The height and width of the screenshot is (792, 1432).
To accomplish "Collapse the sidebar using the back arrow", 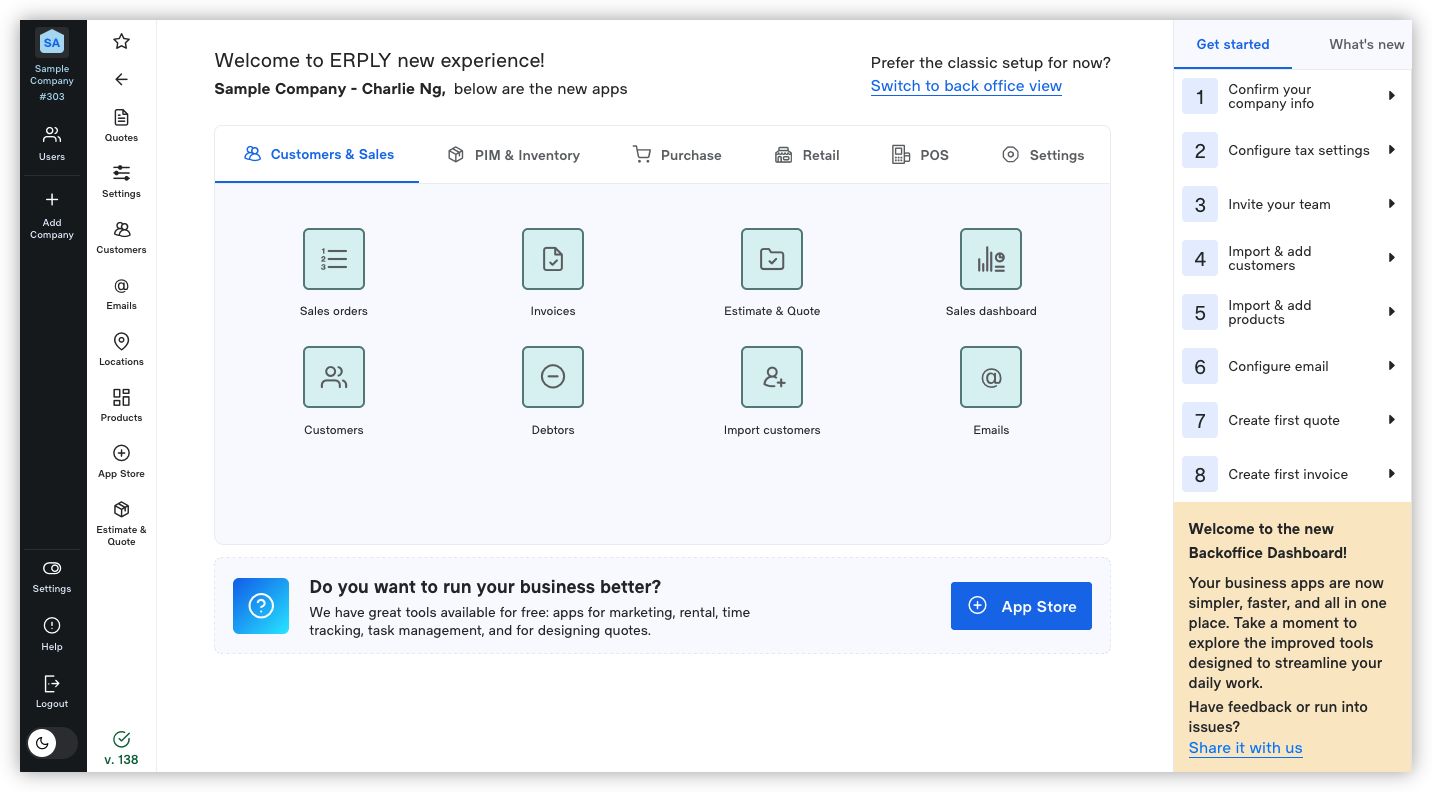I will (121, 79).
